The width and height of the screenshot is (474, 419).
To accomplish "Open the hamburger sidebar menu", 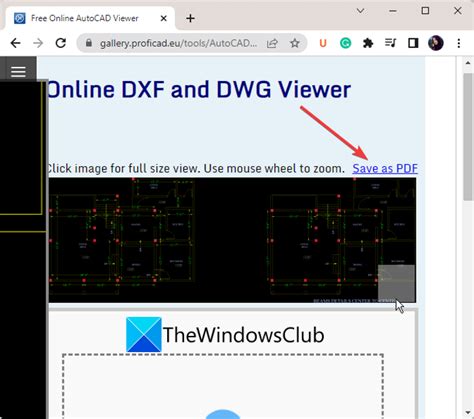I will [18, 71].
